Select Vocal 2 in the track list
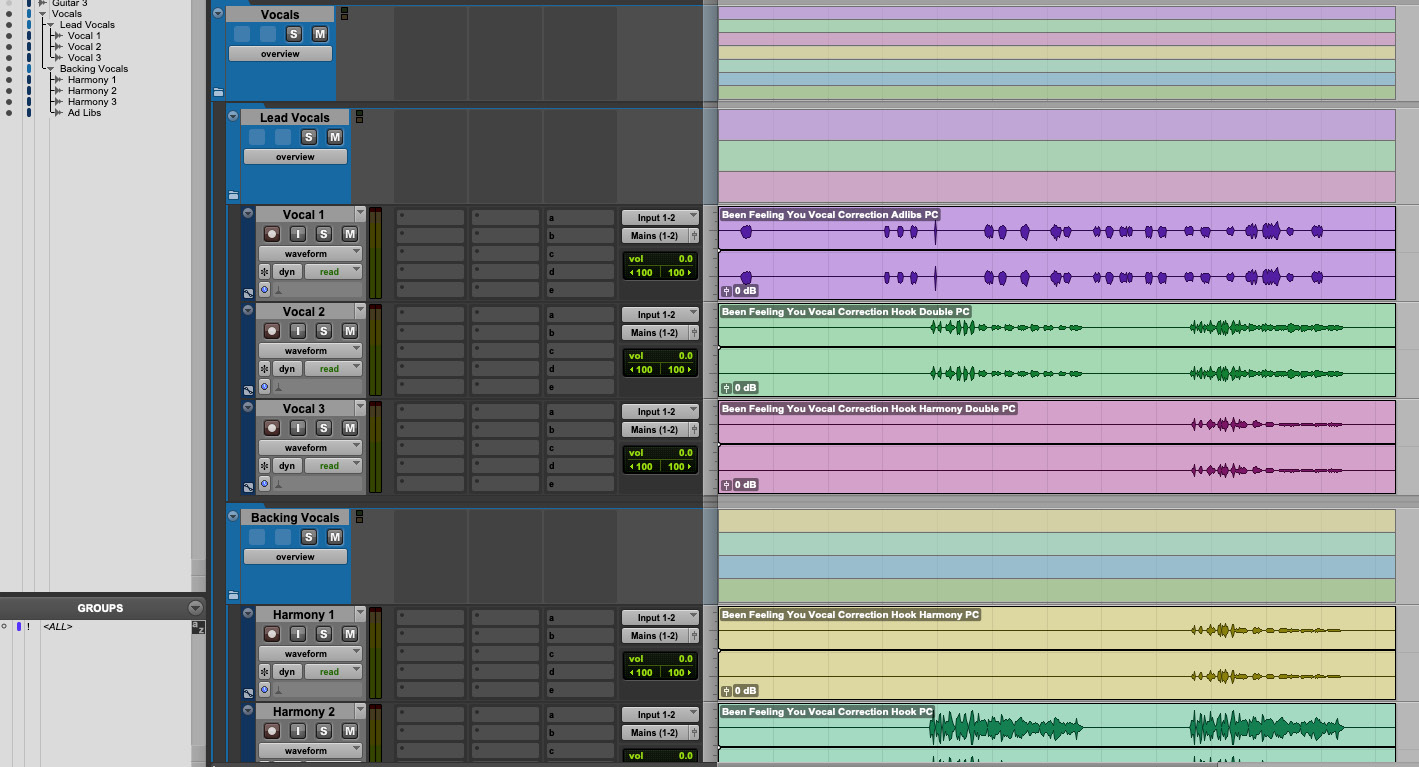Screen dimensions: 1419x767 point(84,47)
